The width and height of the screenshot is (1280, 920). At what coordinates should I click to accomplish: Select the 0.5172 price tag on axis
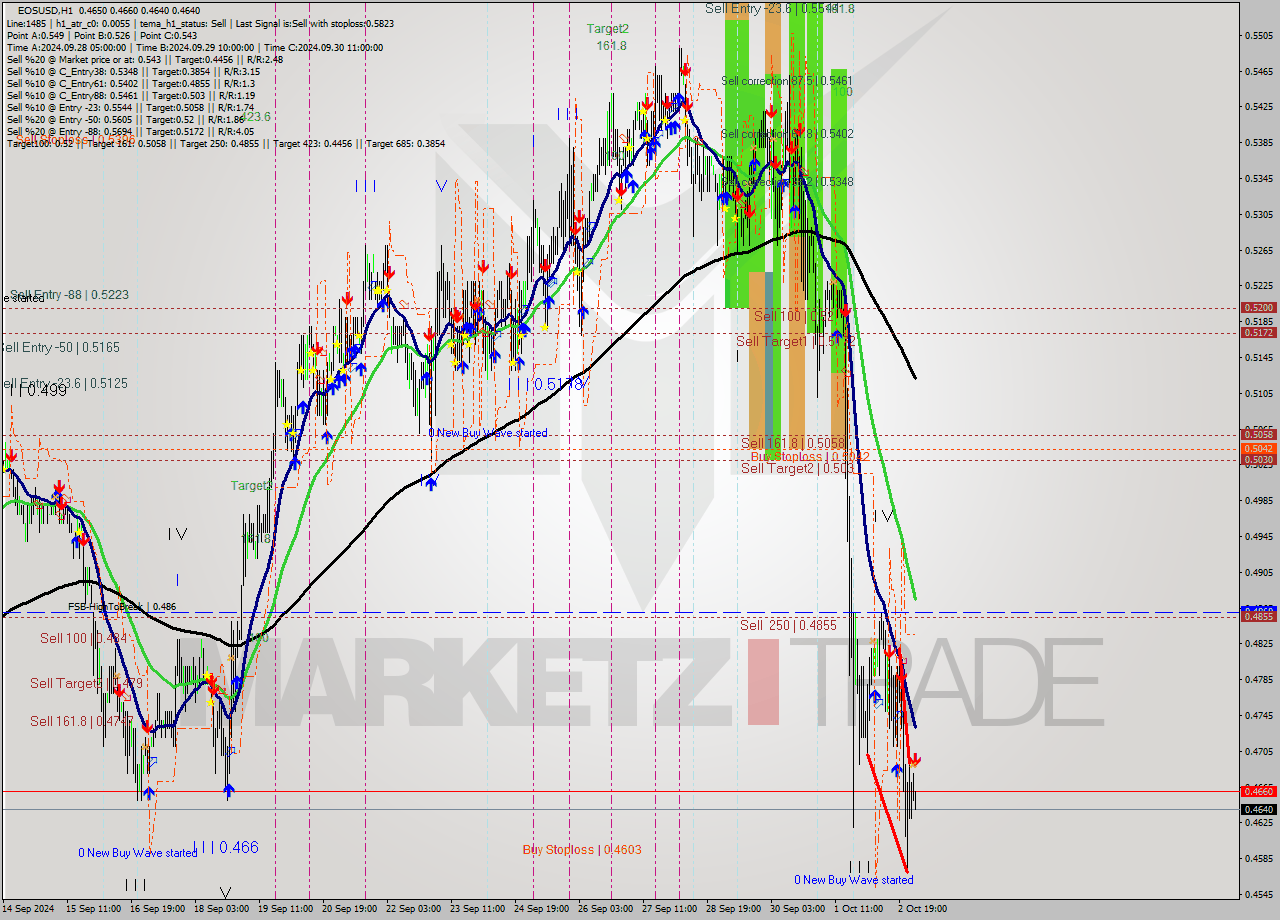[1258, 333]
